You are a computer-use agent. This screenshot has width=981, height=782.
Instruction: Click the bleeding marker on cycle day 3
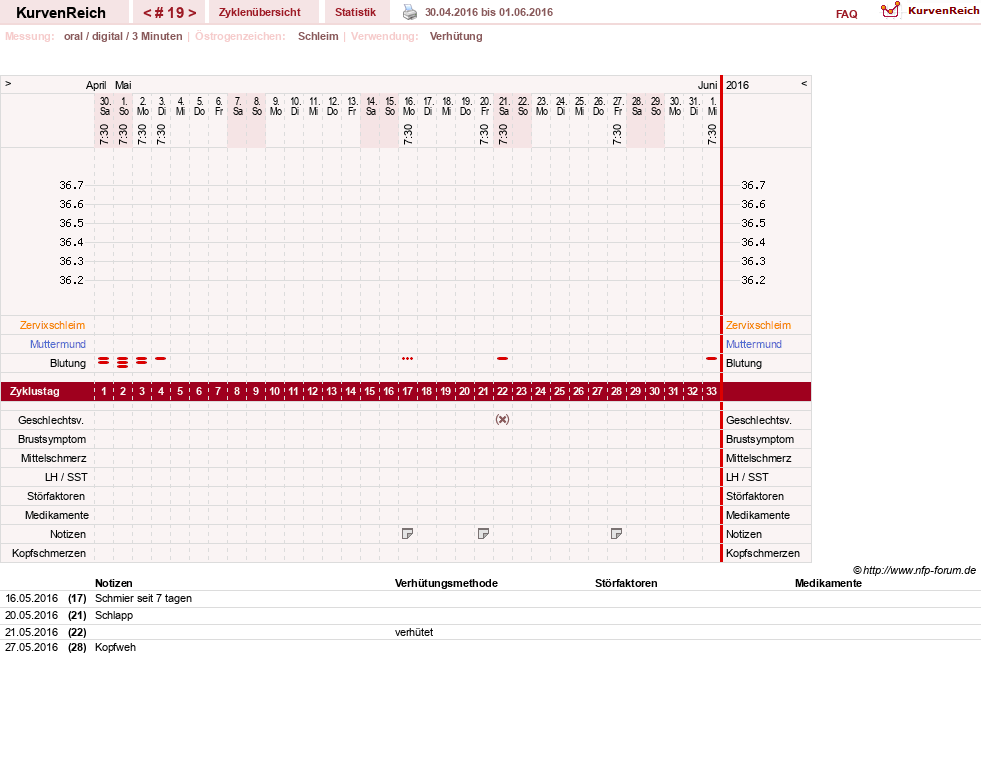[x=142, y=360]
